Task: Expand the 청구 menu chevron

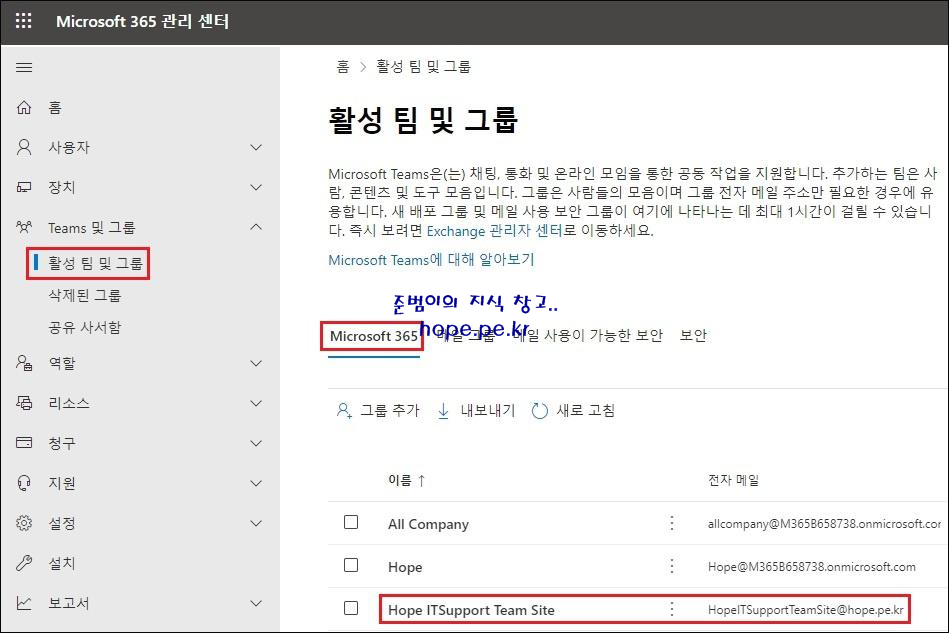Action: [x=256, y=443]
